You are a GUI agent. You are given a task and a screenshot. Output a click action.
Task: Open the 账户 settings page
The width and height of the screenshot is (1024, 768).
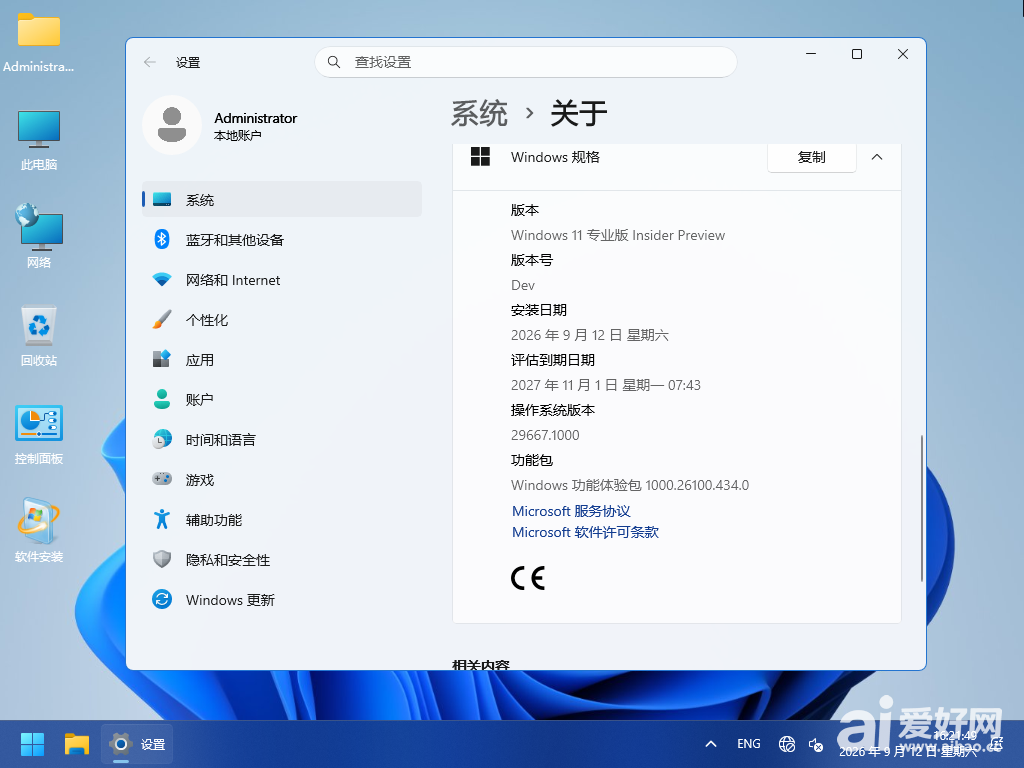click(281, 400)
